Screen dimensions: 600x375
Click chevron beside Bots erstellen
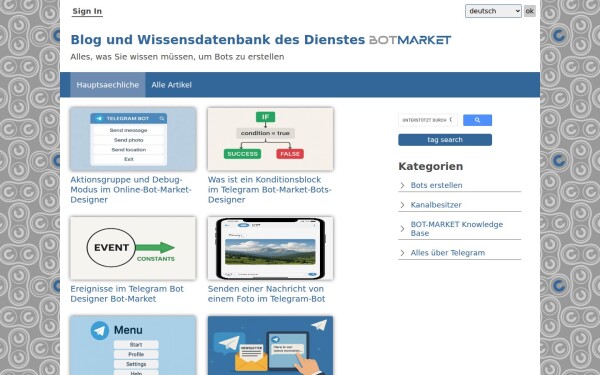[403, 185]
